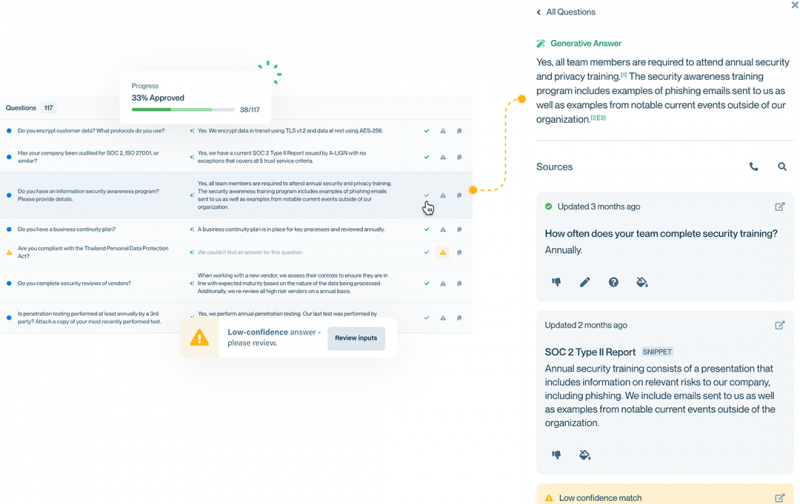This screenshot has height=504, width=800.
Task: Copy the vendor security reviews answer
Action: click(459, 283)
